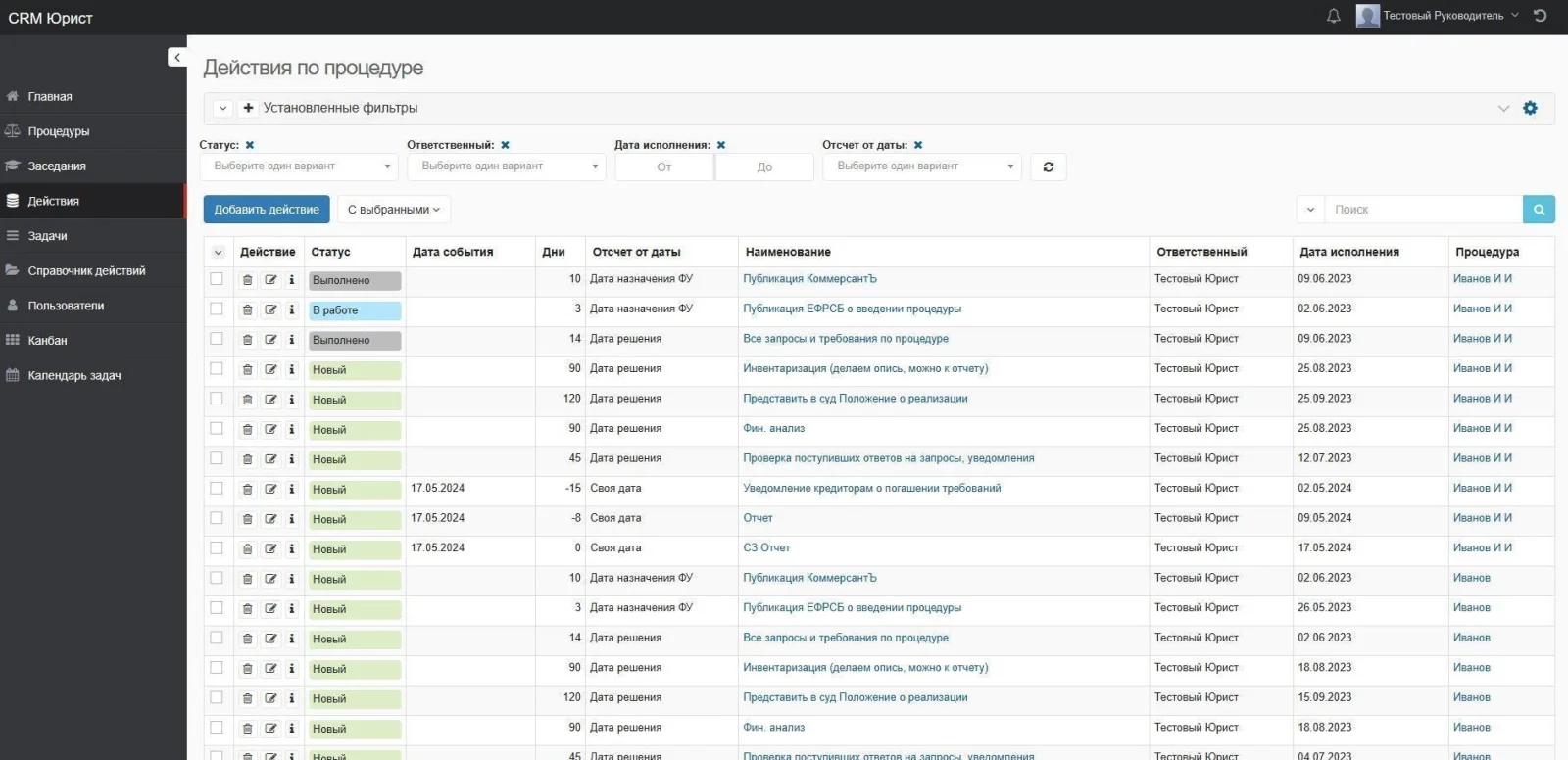Click the blue search magnifier button
This screenshot has width=1568, height=760.
1539,210
